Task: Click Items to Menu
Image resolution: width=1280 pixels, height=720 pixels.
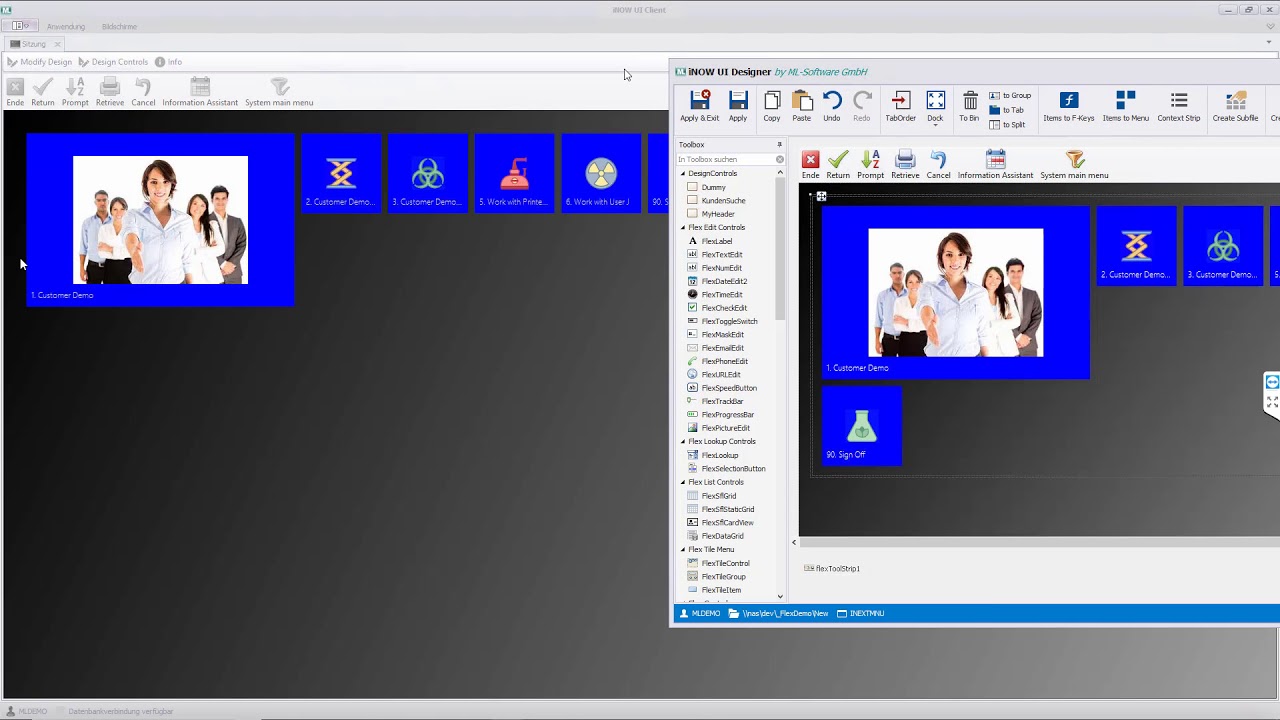Action: (1126, 106)
